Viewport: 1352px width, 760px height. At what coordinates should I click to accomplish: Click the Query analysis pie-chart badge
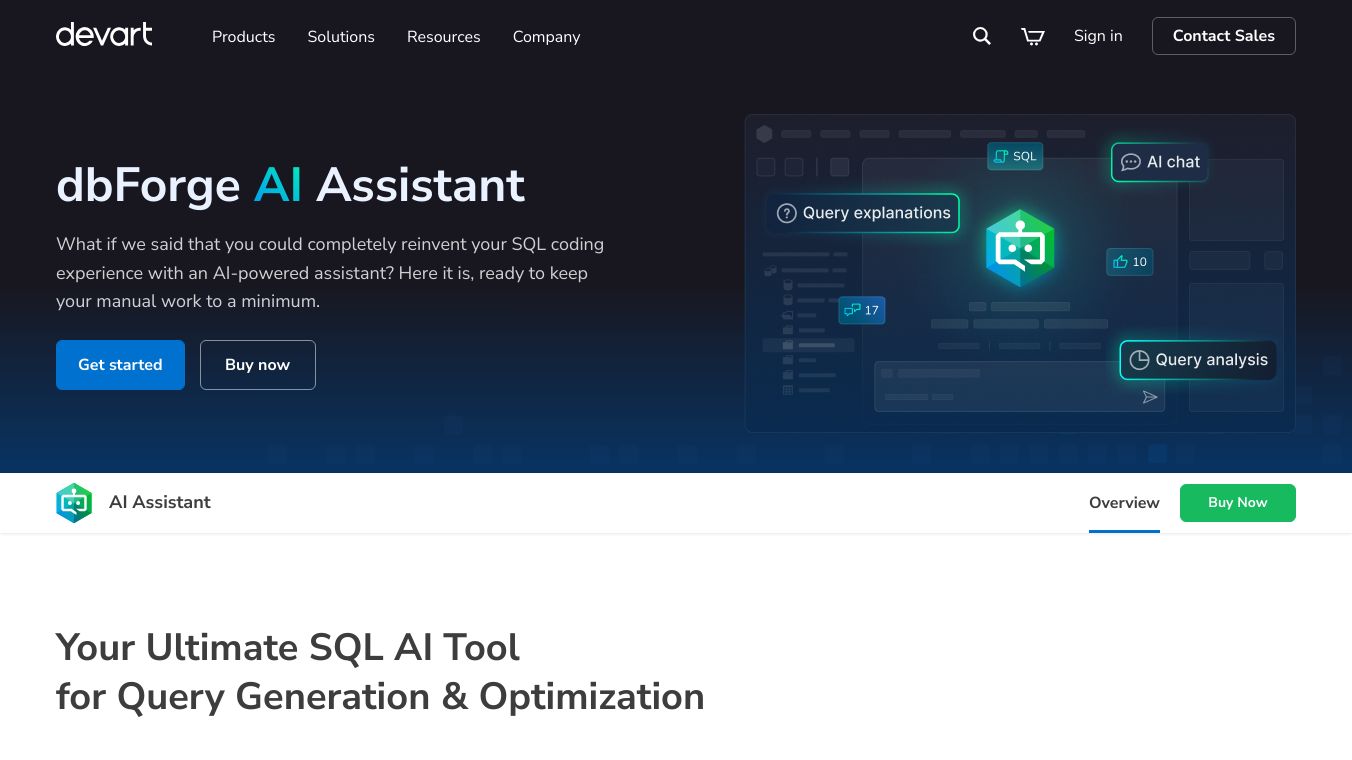tap(1197, 360)
